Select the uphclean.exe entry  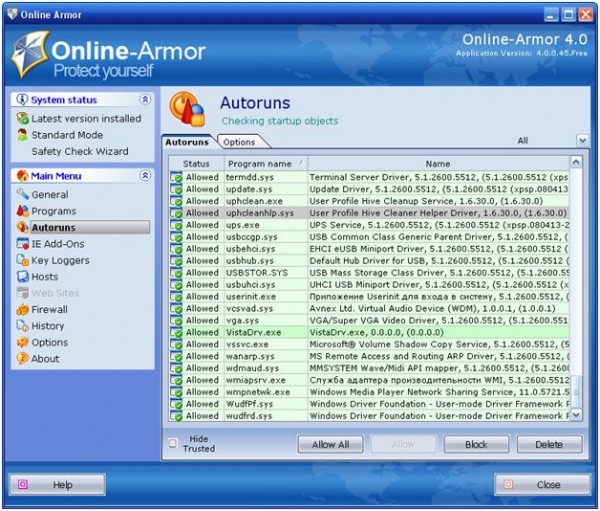click(x=369, y=201)
